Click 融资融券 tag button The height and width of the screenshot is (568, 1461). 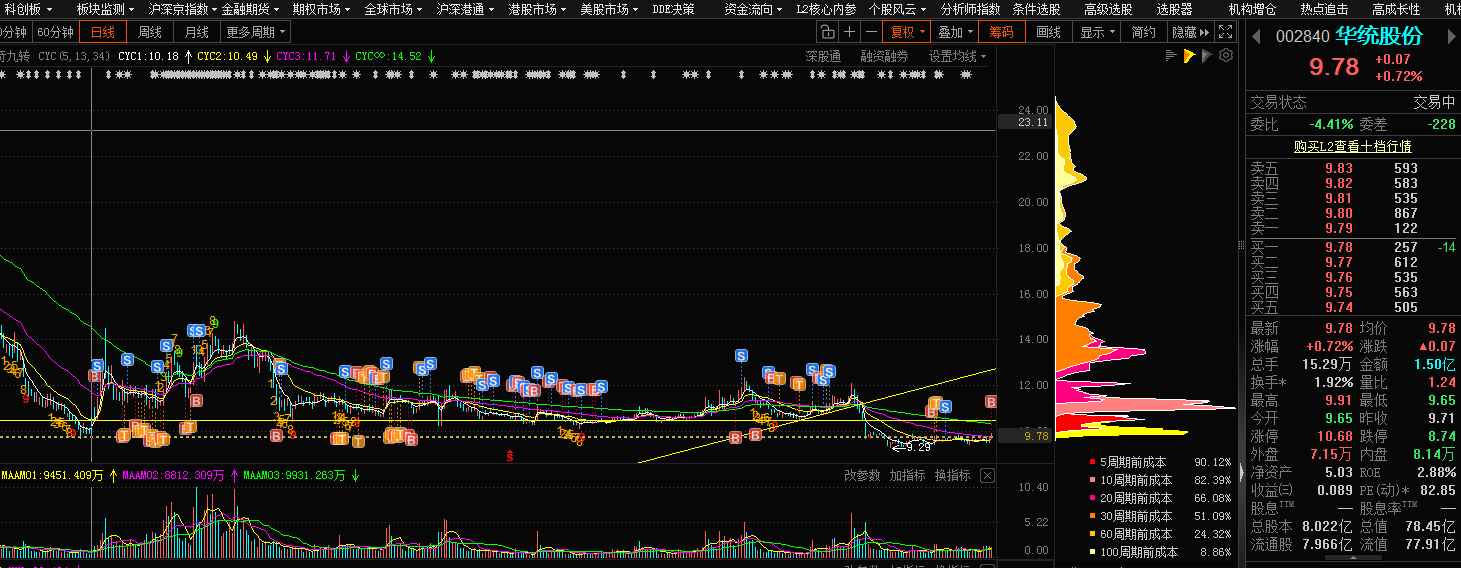[884, 56]
